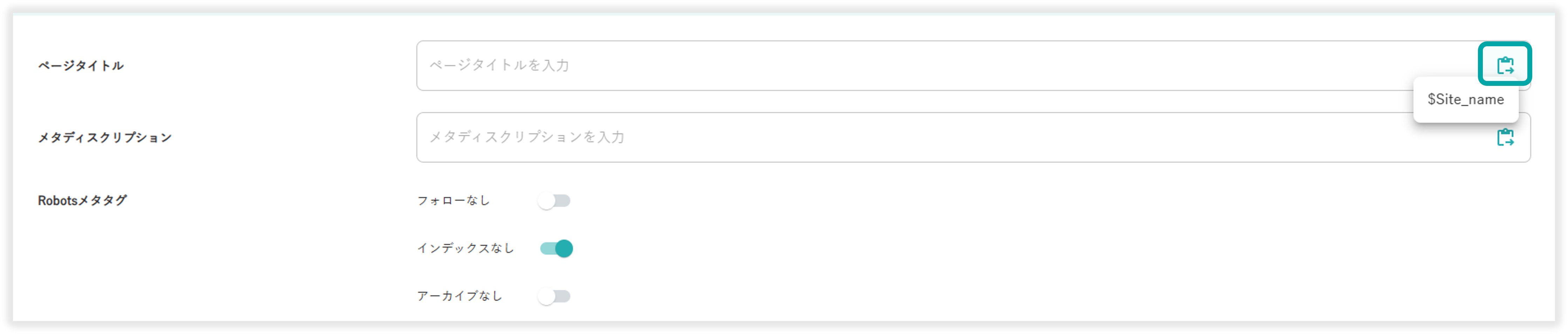
Task: Click the white knob of フォローなし switch
Action: coord(547,201)
